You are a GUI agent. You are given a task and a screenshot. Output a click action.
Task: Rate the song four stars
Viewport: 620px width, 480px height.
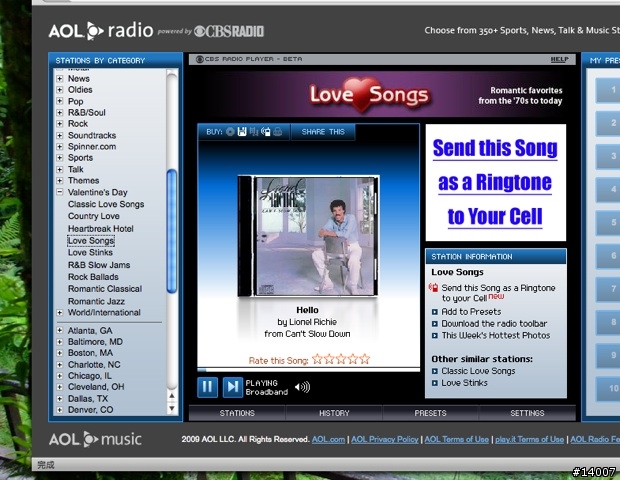pos(353,359)
